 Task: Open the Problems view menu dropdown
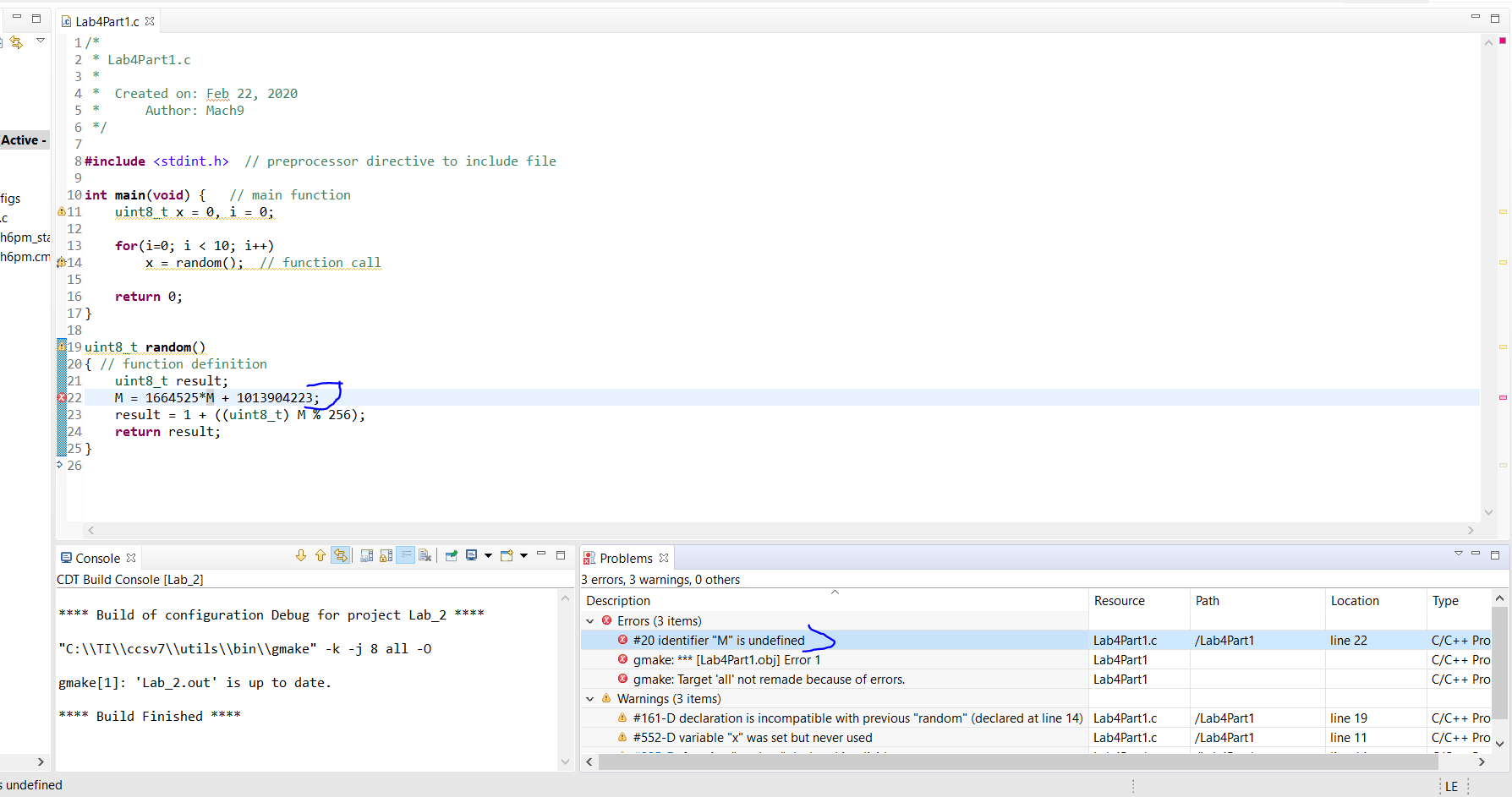tap(1459, 554)
